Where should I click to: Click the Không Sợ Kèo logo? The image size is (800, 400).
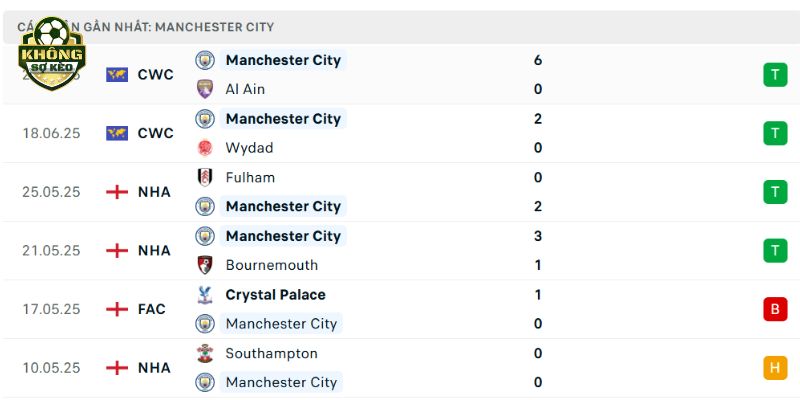click(52, 53)
